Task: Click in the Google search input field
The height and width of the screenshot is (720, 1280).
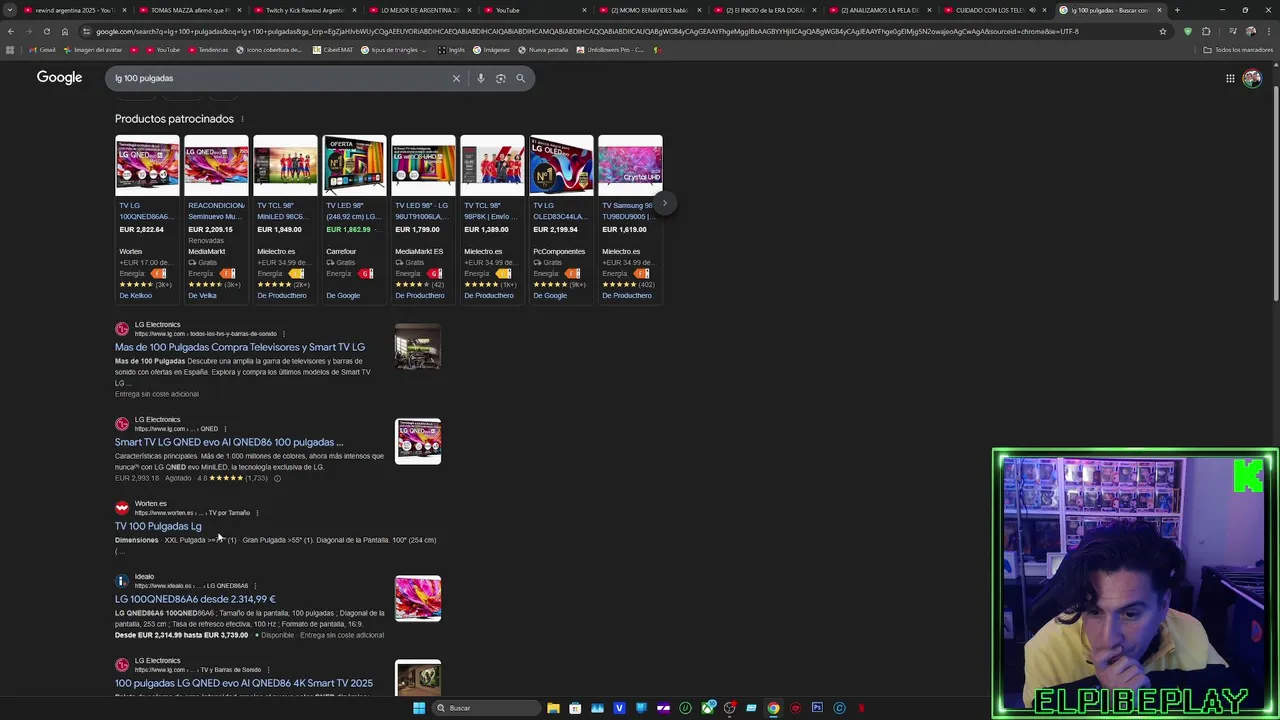Action: 280,78
